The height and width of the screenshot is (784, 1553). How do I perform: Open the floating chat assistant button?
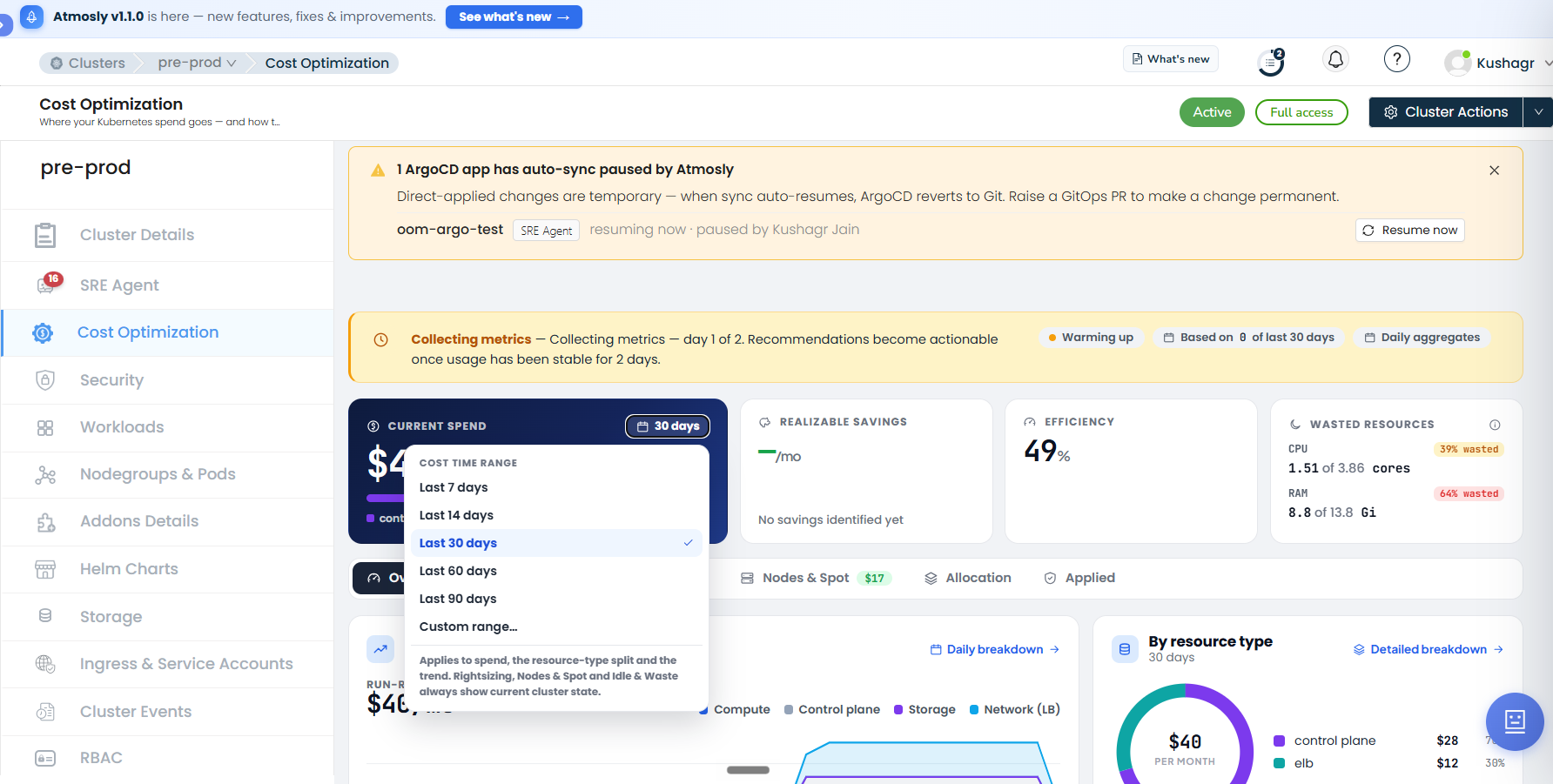(x=1515, y=721)
